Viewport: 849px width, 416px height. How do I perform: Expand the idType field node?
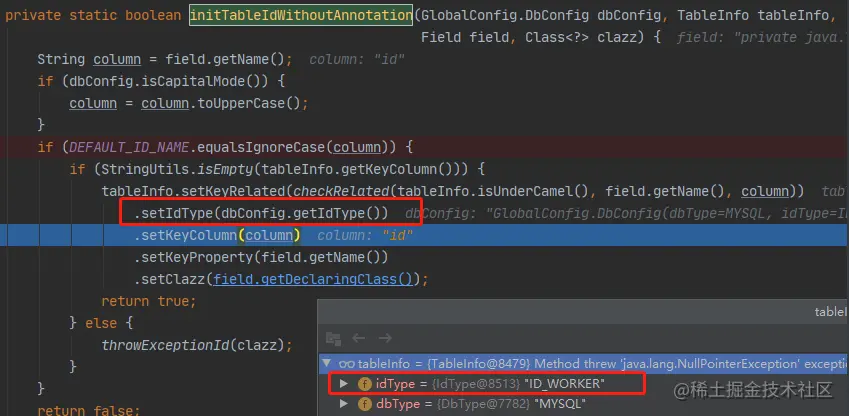coord(343,384)
